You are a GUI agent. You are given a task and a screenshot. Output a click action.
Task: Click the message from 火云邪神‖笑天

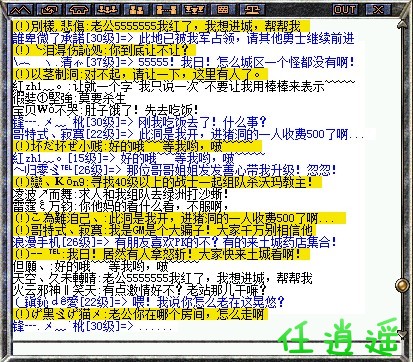139,290
